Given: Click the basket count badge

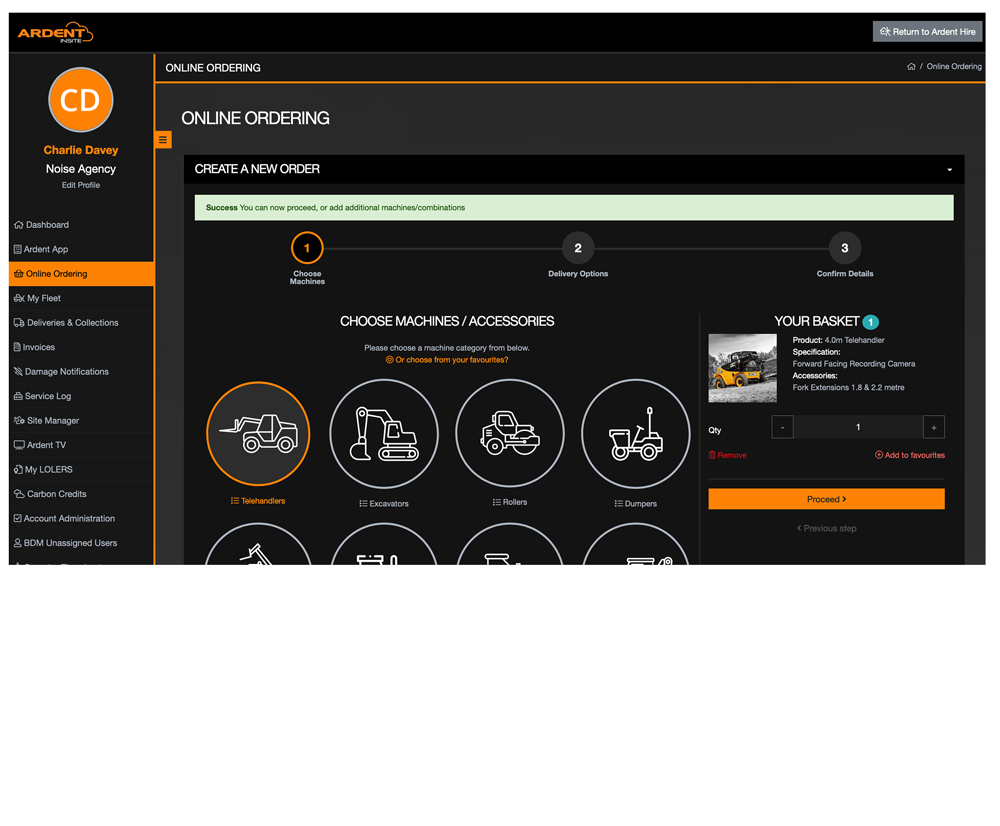Looking at the screenshot, I should click(x=871, y=322).
